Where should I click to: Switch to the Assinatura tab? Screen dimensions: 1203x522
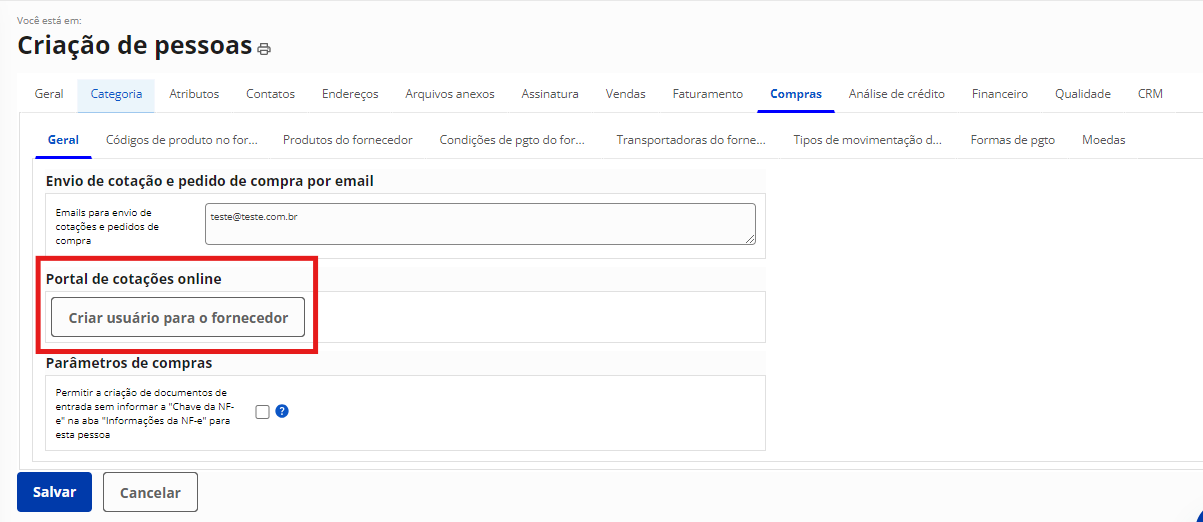coord(550,94)
